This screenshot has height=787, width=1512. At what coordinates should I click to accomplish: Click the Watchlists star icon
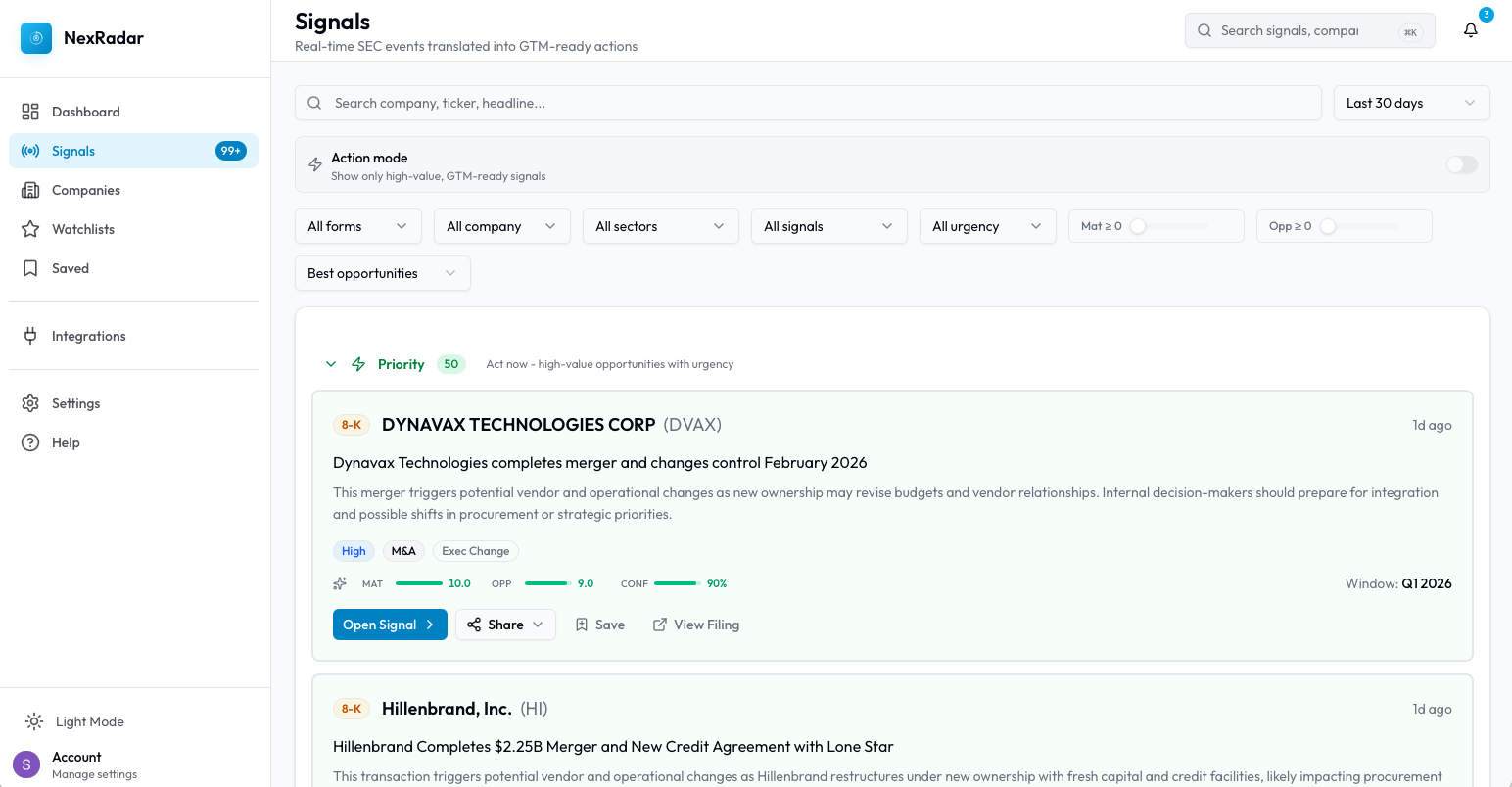point(30,229)
